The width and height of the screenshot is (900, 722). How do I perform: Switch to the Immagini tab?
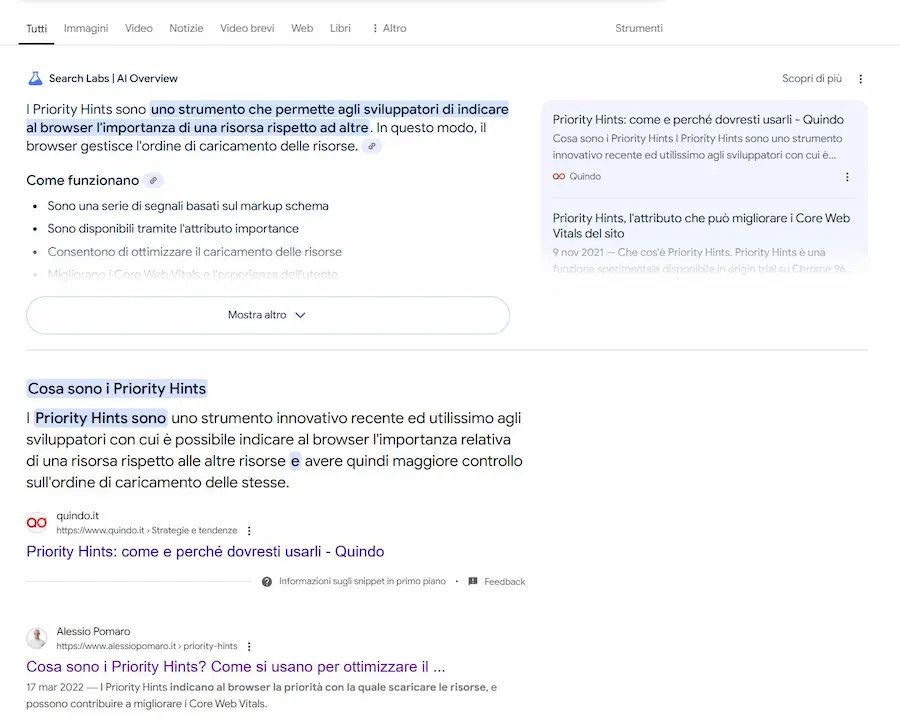[x=86, y=28]
